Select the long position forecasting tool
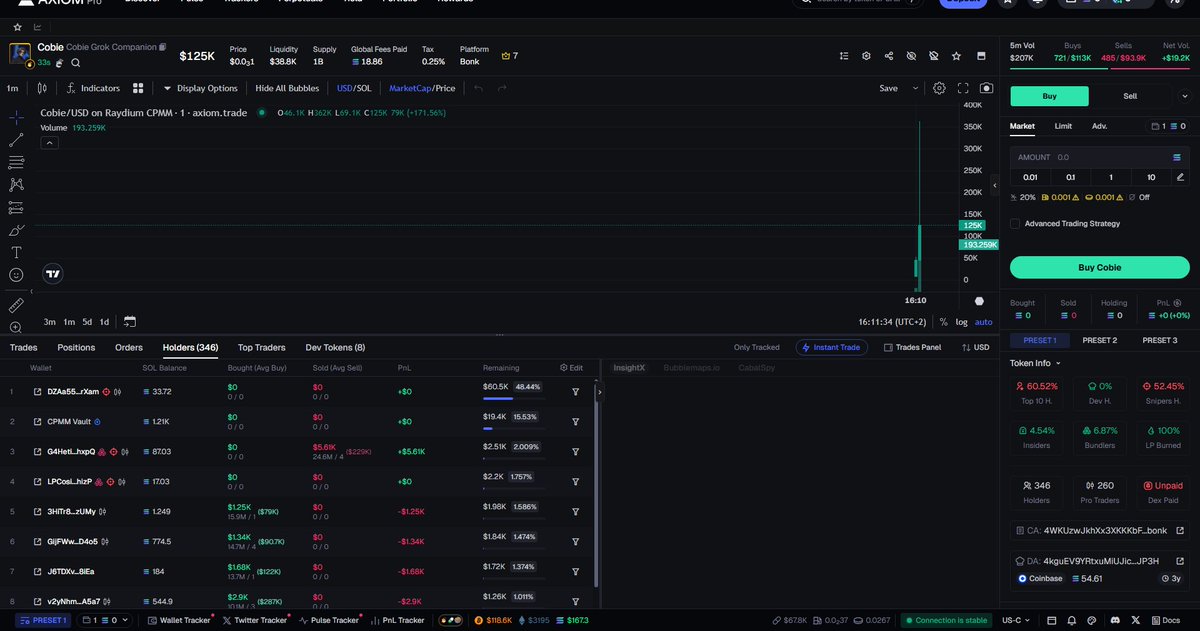Image resolution: width=1200 pixels, height=631 pixels. (16, 207)
